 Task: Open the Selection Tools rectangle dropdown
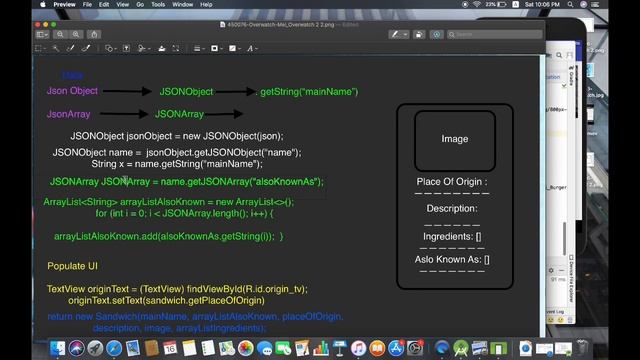click(40, 49)
